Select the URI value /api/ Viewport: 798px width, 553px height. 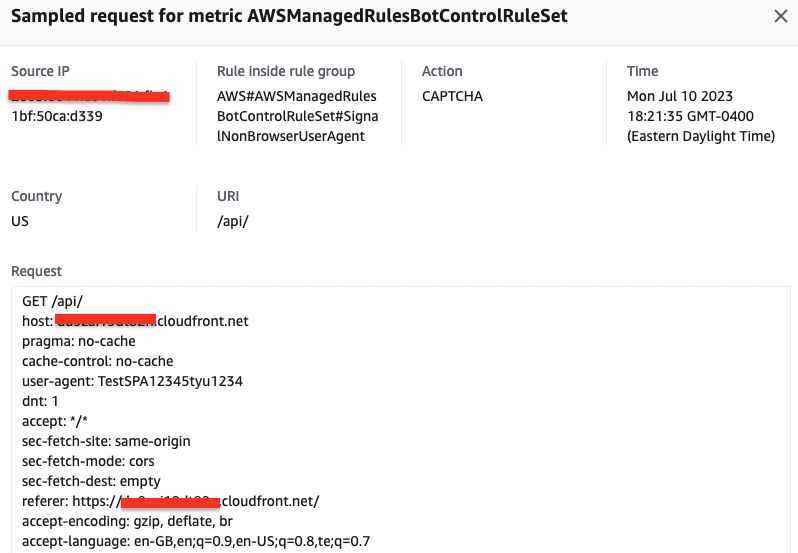click(x=233, y=221)
